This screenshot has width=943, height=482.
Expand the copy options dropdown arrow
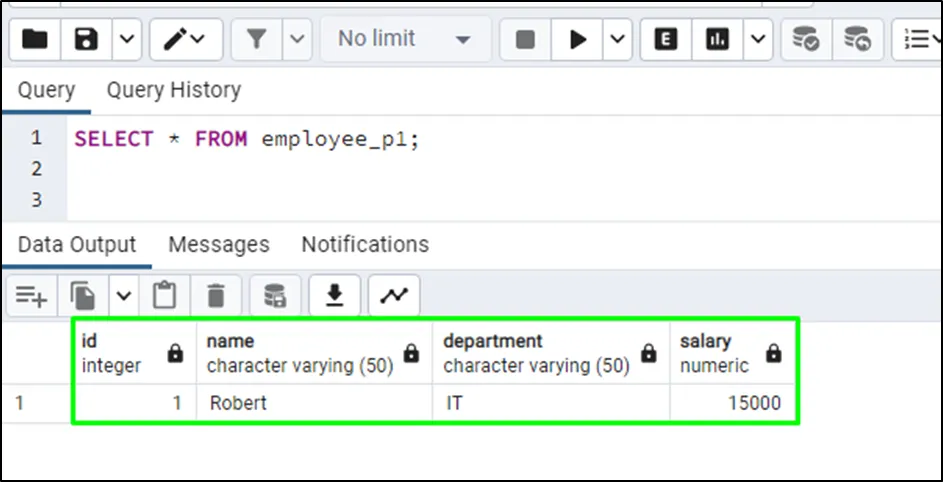pos(124,295)
